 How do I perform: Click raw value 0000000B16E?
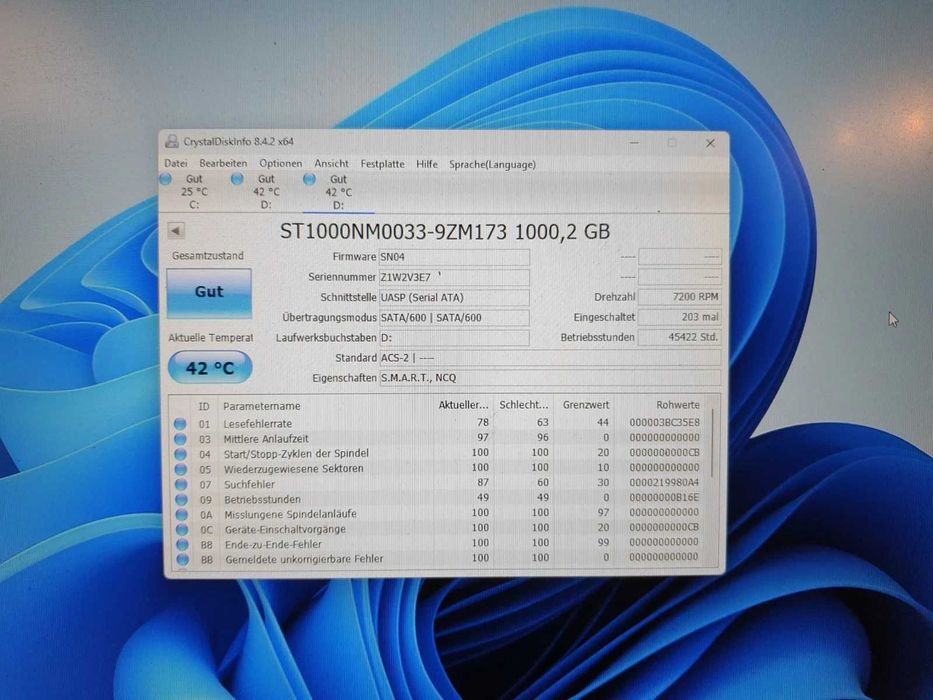point(665,498)
